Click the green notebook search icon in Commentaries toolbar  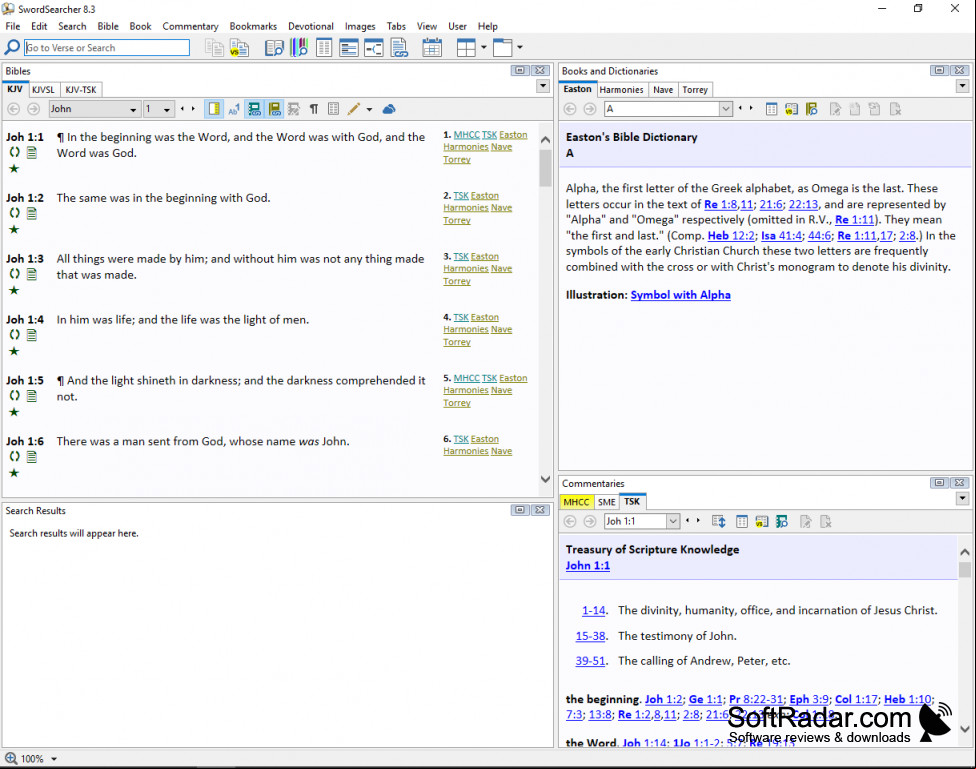(x=782, y=522)
